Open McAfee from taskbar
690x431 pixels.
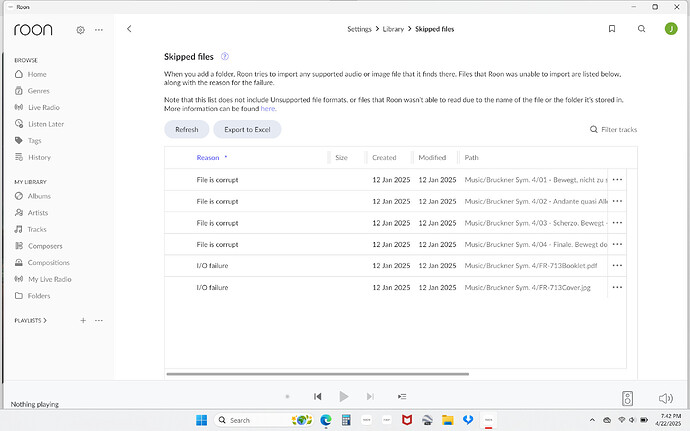pyautogui.click(x=407, y=420)
